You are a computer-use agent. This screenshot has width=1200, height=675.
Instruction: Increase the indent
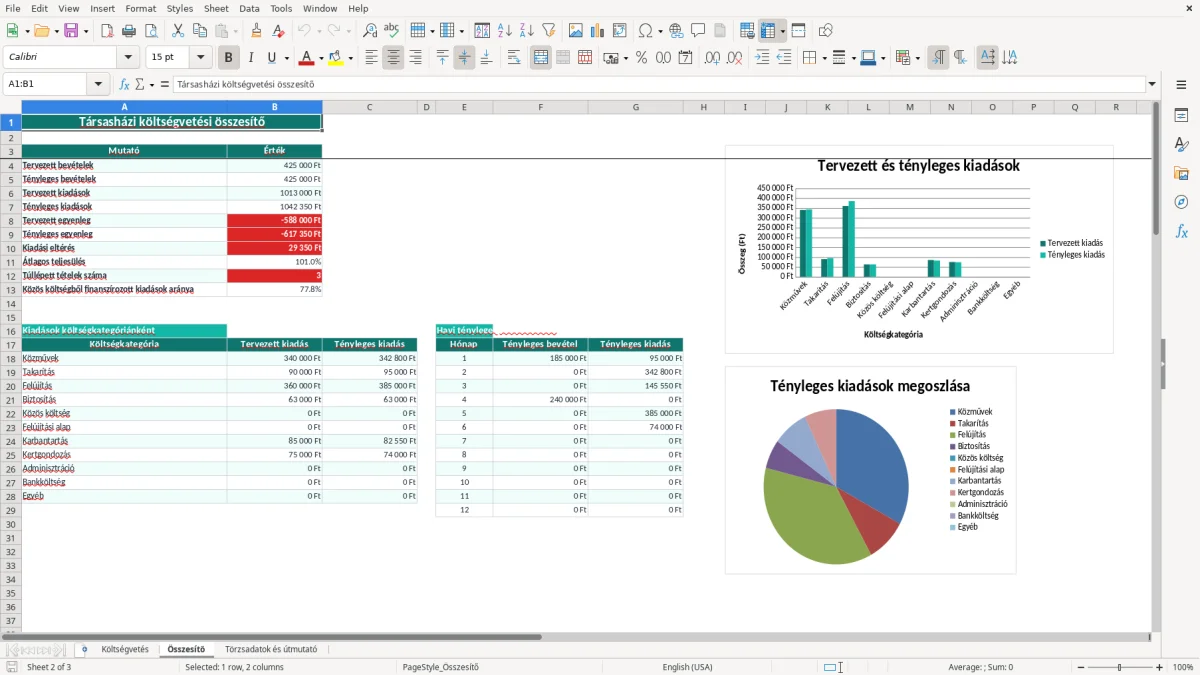(x=762, y=58)
